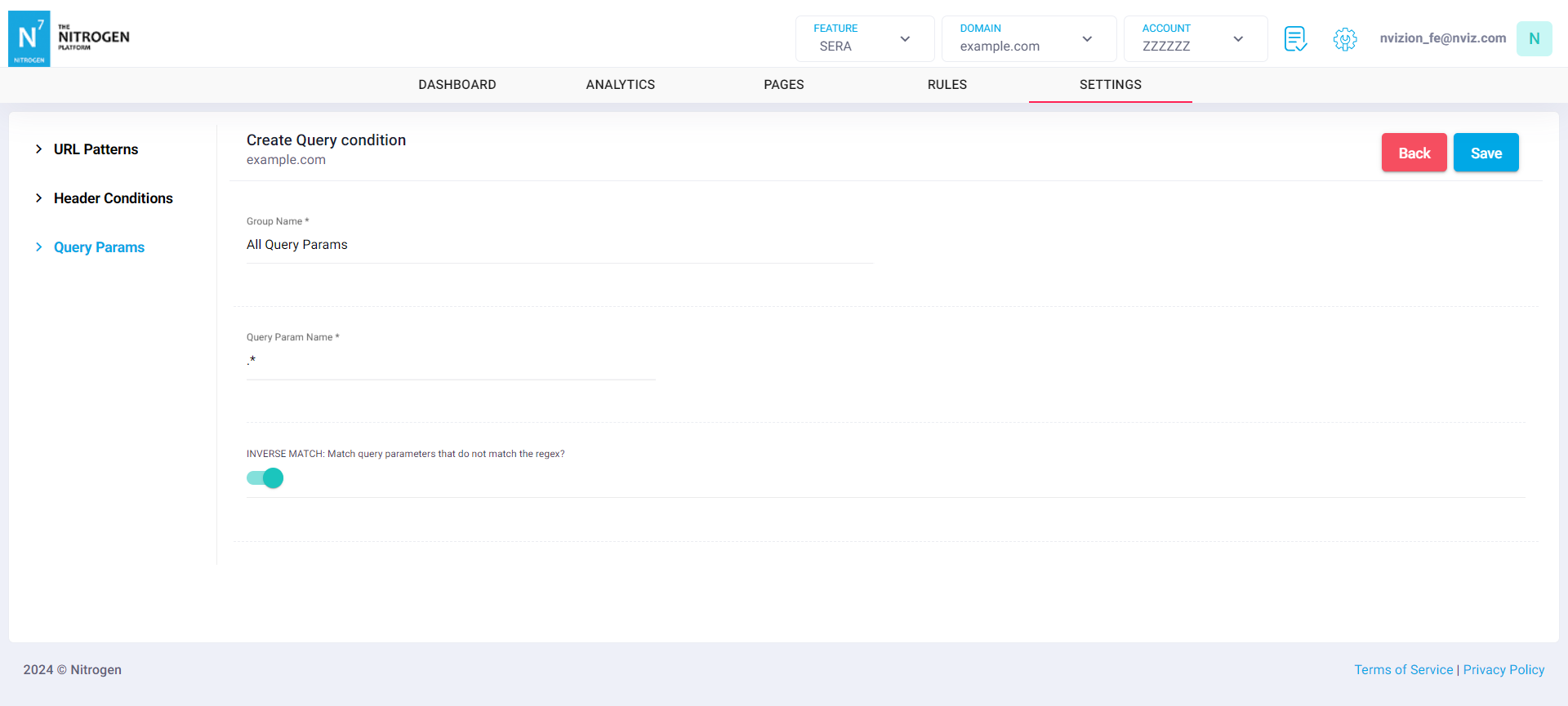Focus the Query Param Name field
The width and height of the screenshot is (1568, 706).
click(x=450, y=361)
